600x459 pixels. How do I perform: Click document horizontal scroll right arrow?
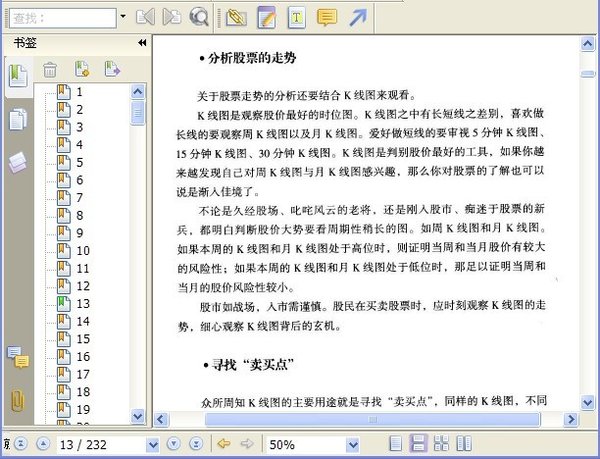click(571, 419)
